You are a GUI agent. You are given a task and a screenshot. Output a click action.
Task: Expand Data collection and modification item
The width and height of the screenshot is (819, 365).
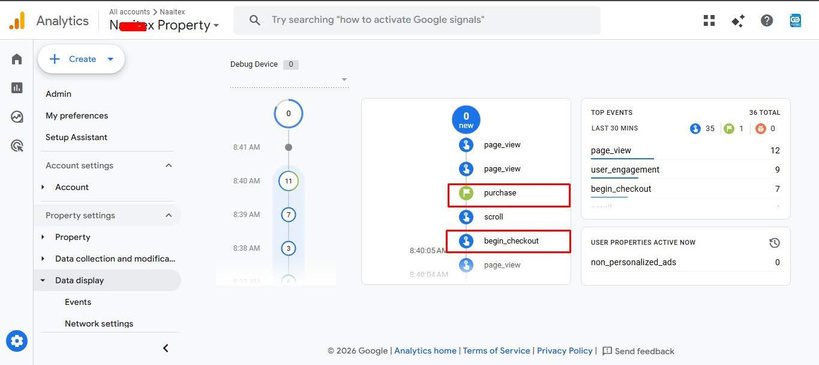(x=43, y=258)
